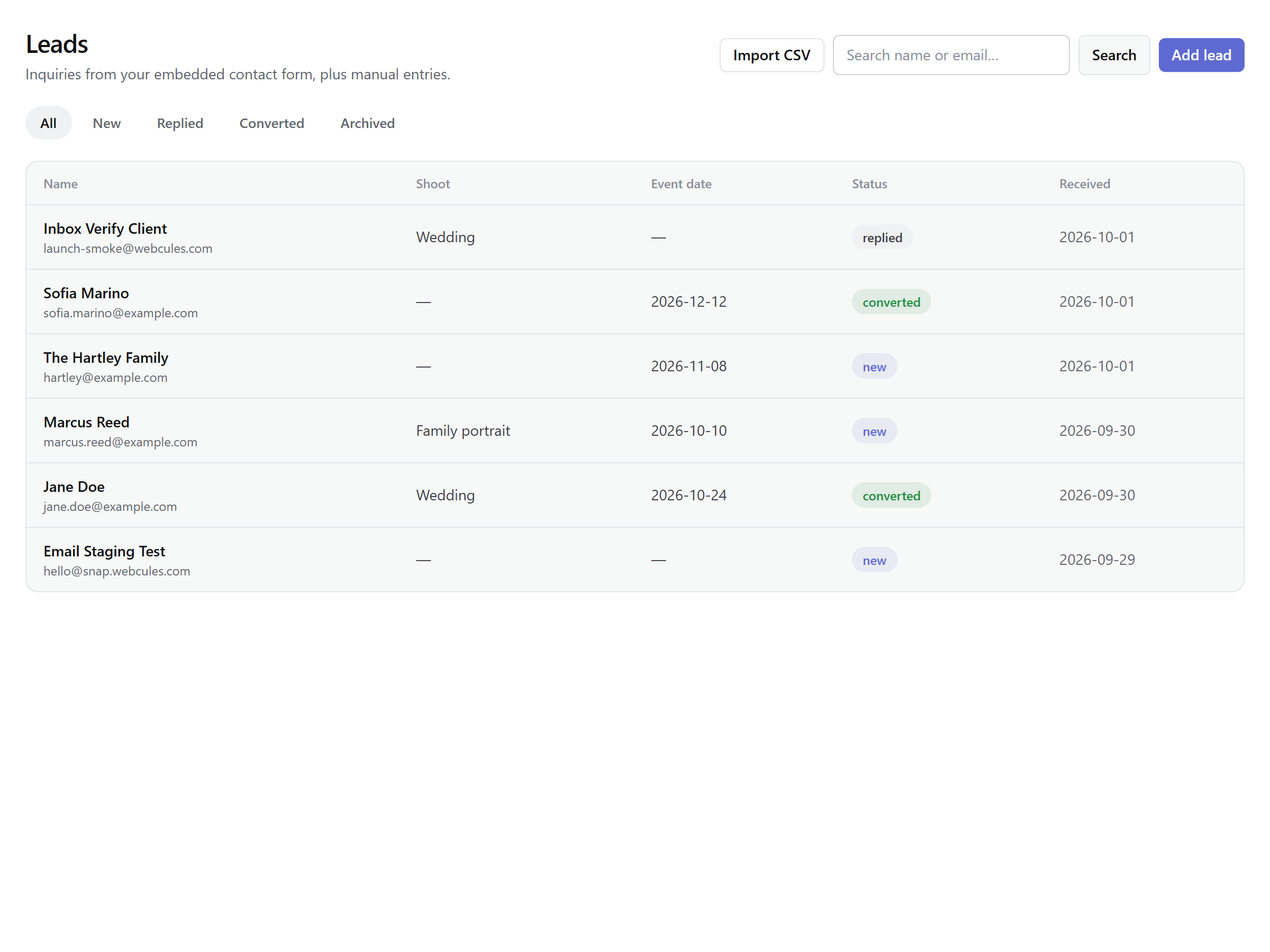Click Wedding in Jane Doe's row
The height and width of the screenshot is (952, 1270).
point(445,495)
